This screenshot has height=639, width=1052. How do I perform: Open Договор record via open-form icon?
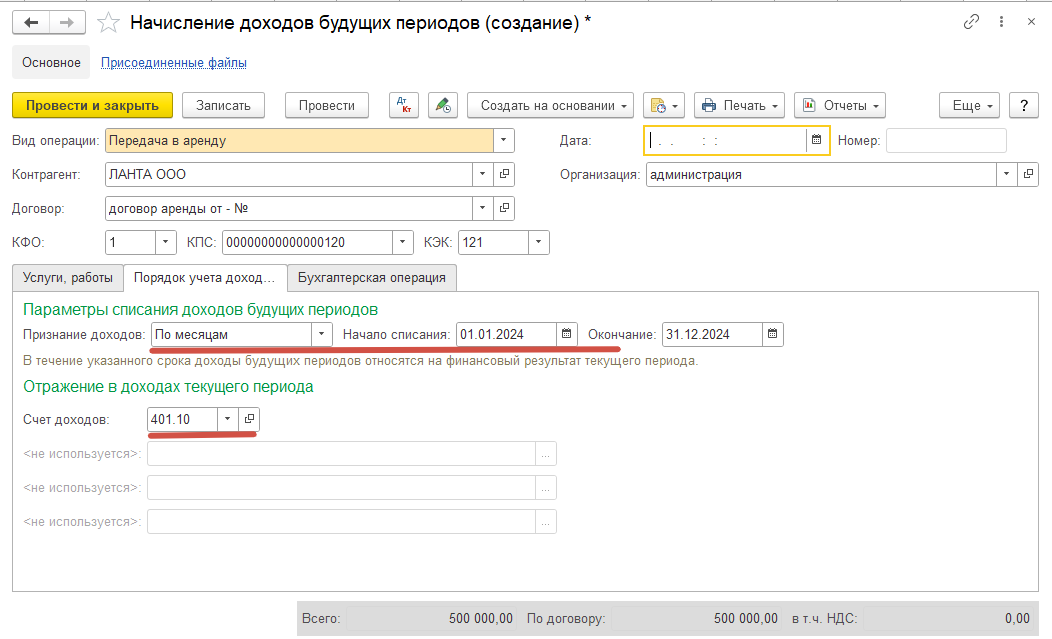click(x=504, y=208)
